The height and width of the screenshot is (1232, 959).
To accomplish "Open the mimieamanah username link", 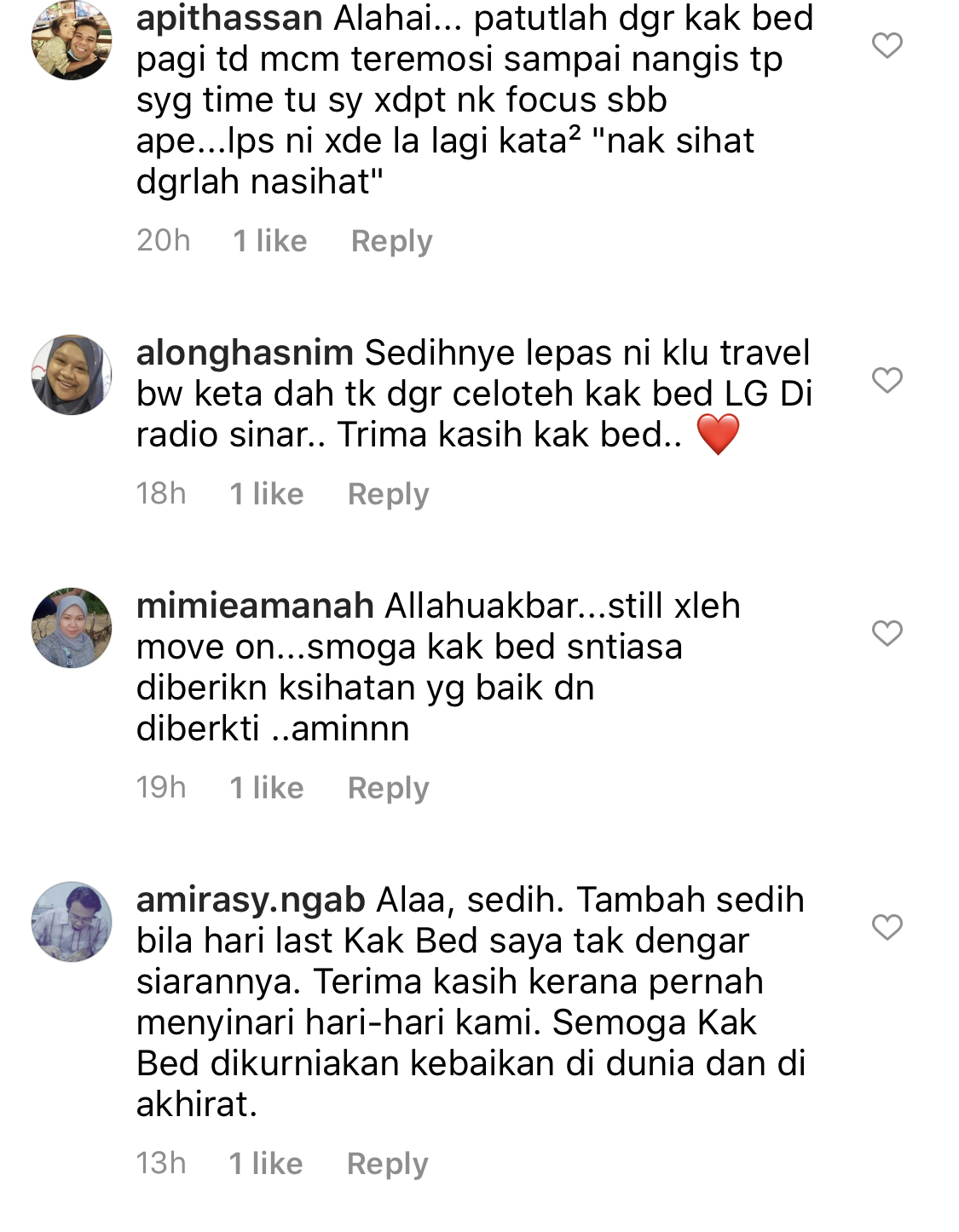I will (x=255, y=606).
